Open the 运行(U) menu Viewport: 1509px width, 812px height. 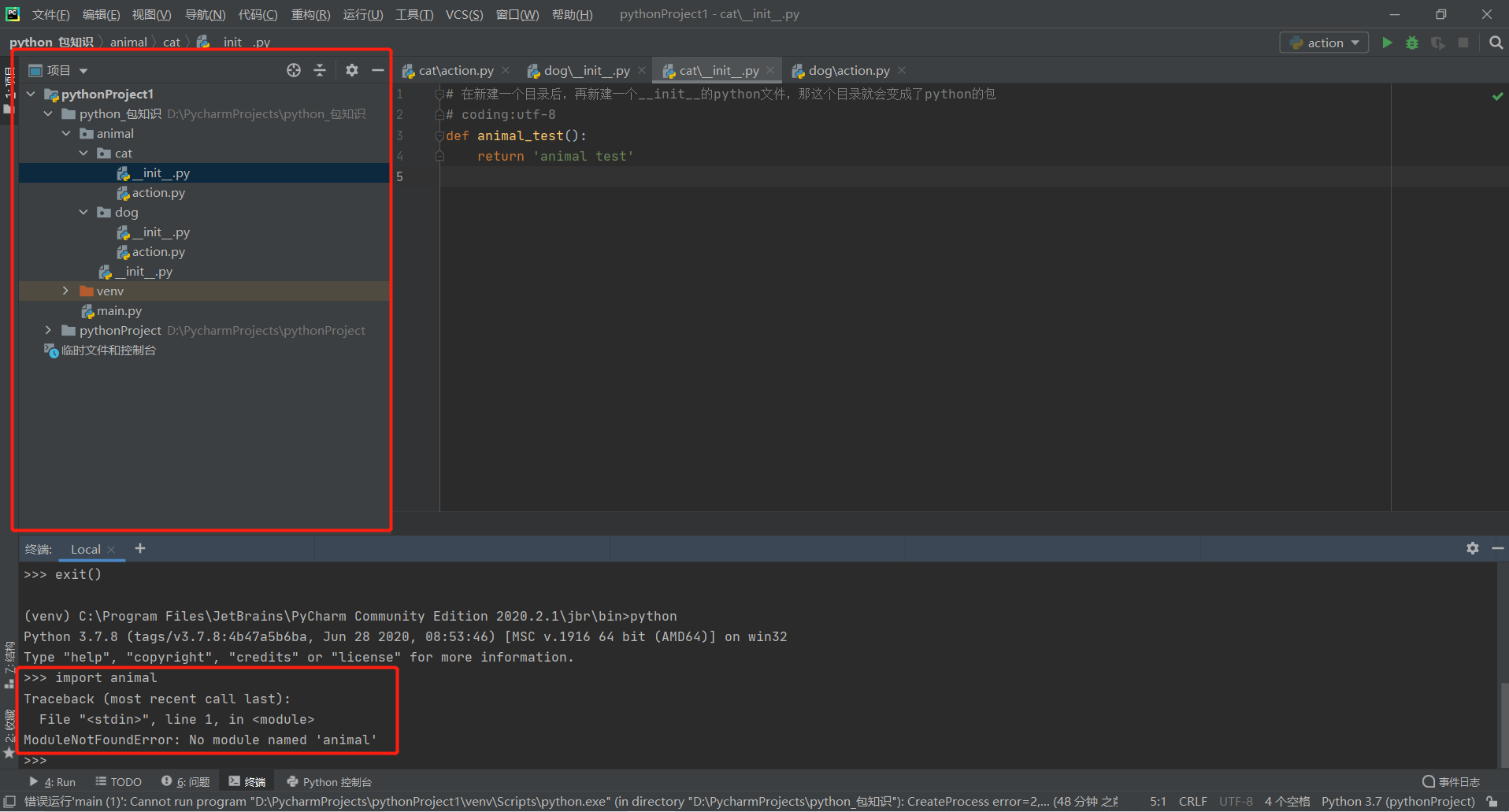[363, 15]
